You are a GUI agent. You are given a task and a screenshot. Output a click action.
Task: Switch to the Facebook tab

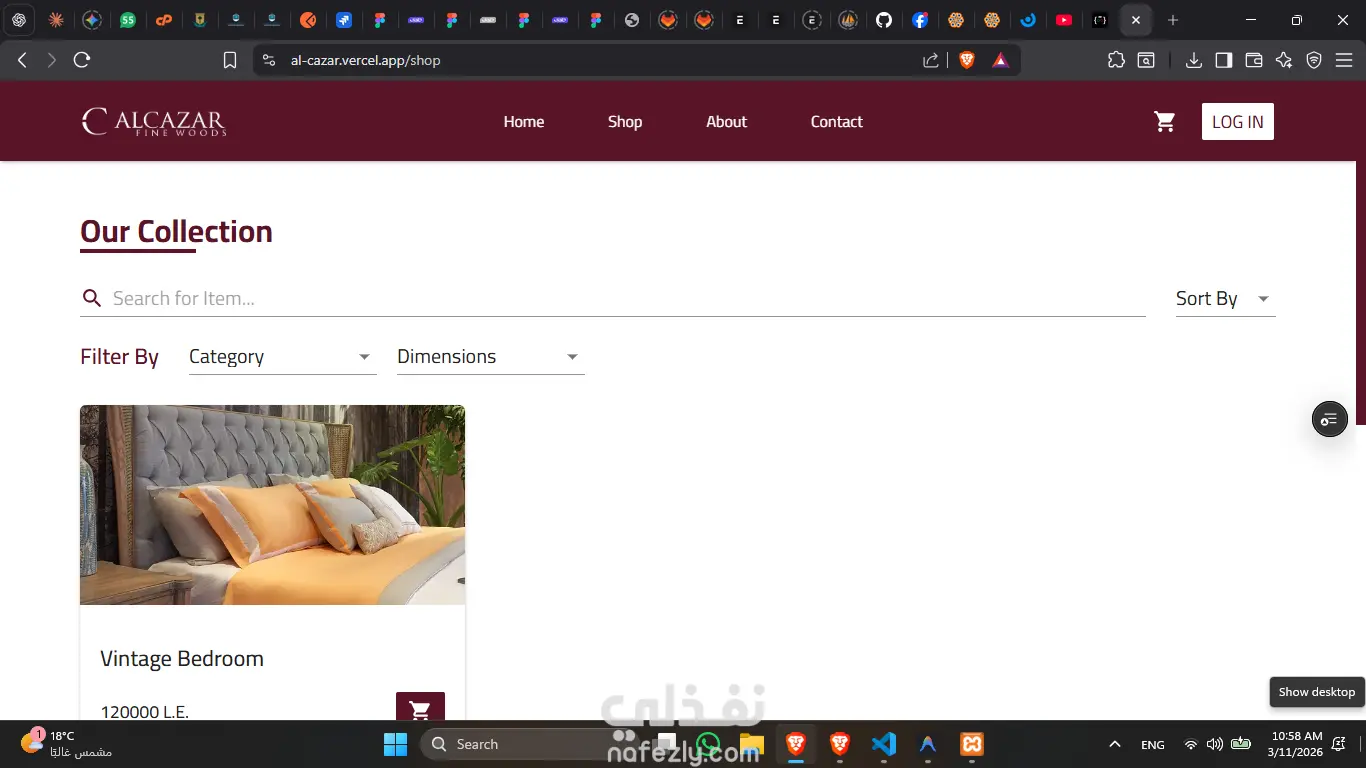[x=920, y=20]
